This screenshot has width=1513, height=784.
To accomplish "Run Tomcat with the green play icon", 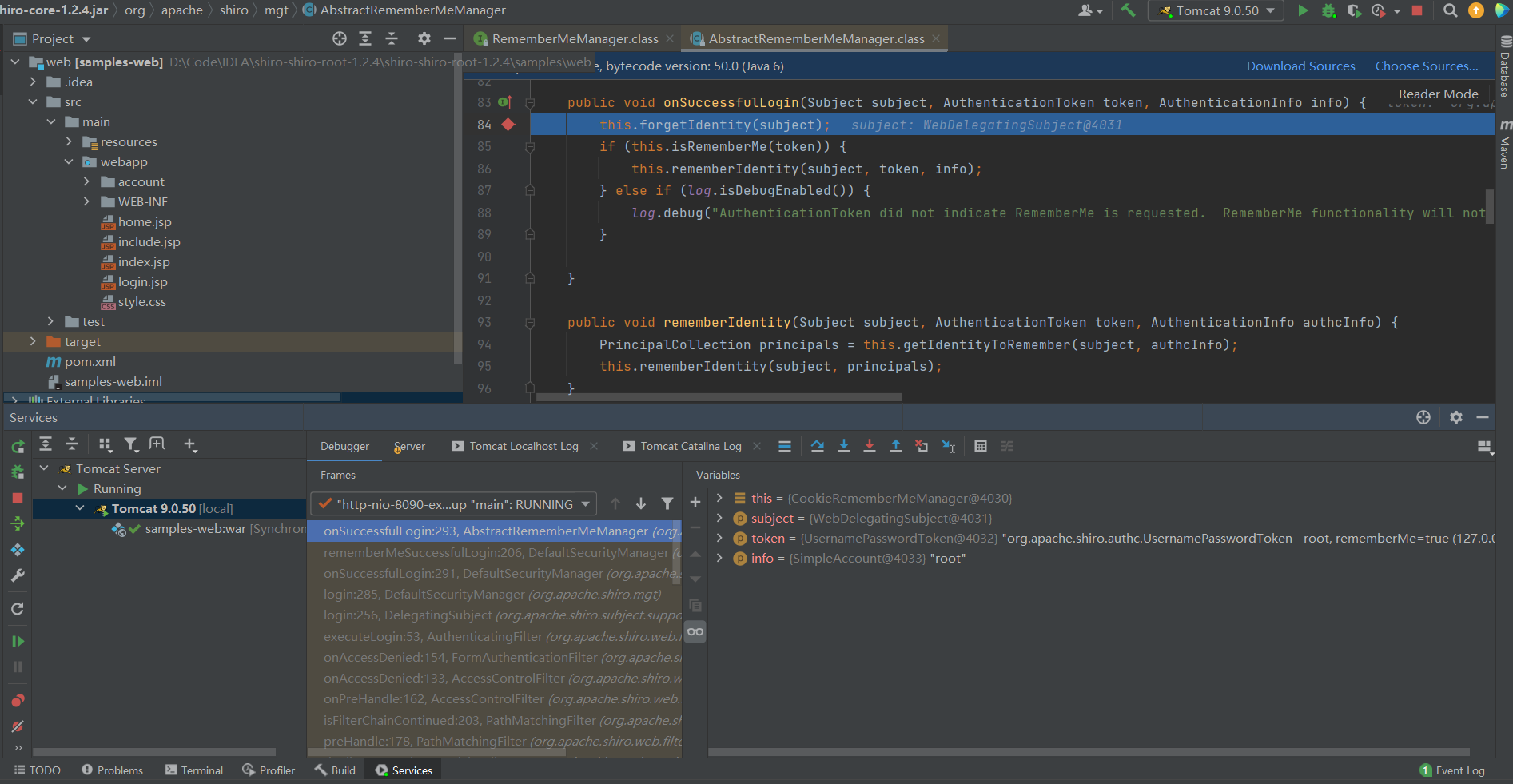I will 1303,10.
